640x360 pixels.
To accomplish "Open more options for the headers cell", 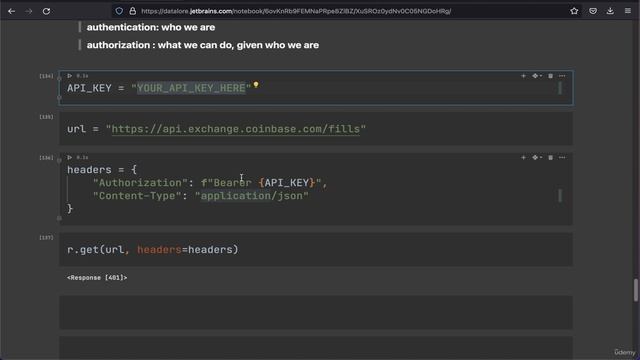I will (562, 158).
